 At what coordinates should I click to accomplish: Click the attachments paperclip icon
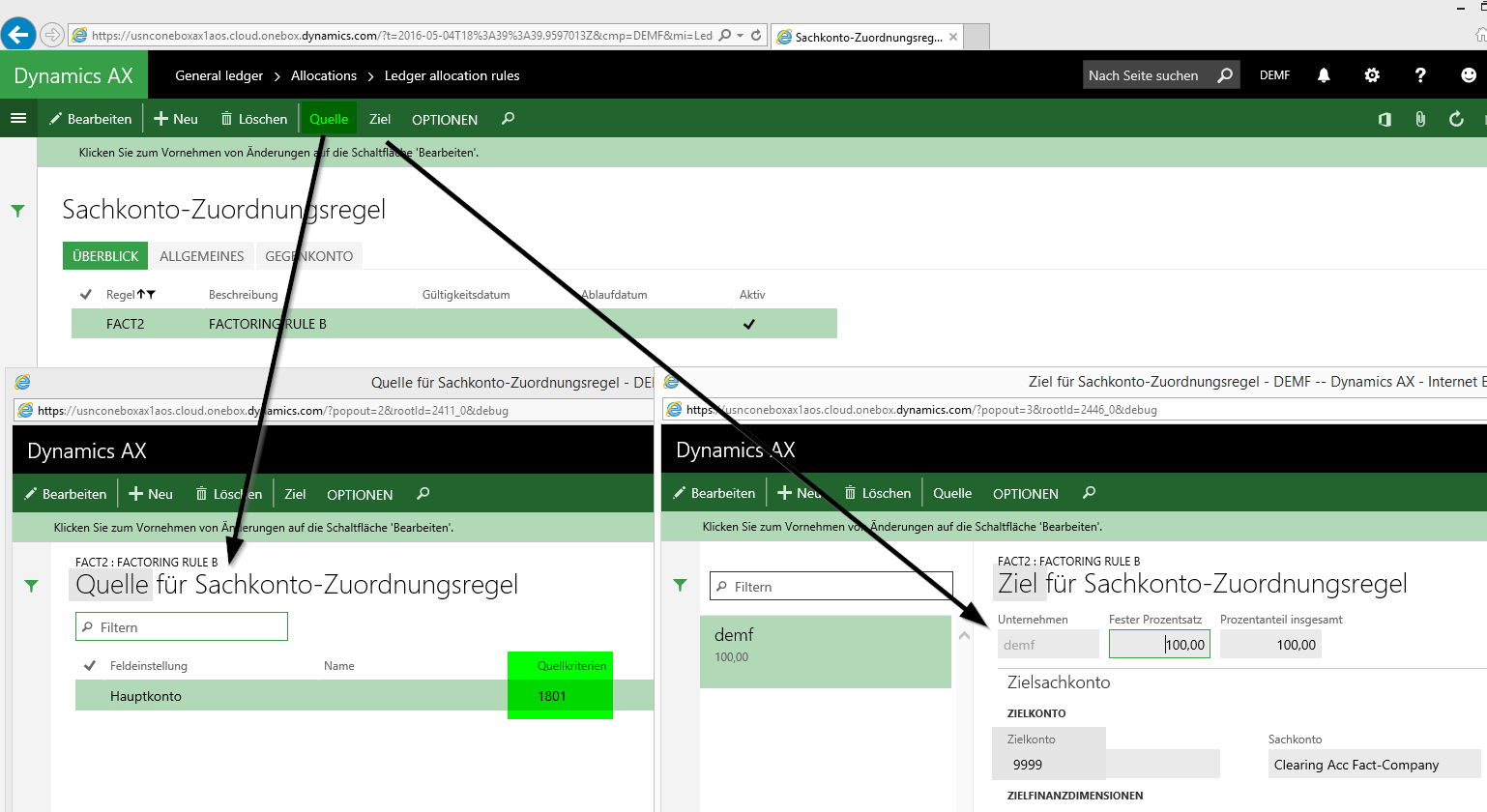[x=1420, y=119]
